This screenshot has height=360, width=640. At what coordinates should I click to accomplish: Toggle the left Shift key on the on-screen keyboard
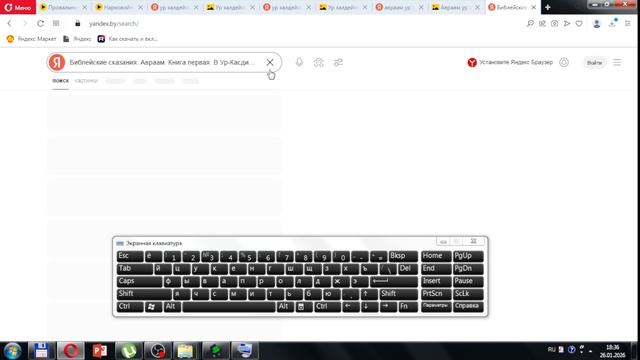click(144, 294)
